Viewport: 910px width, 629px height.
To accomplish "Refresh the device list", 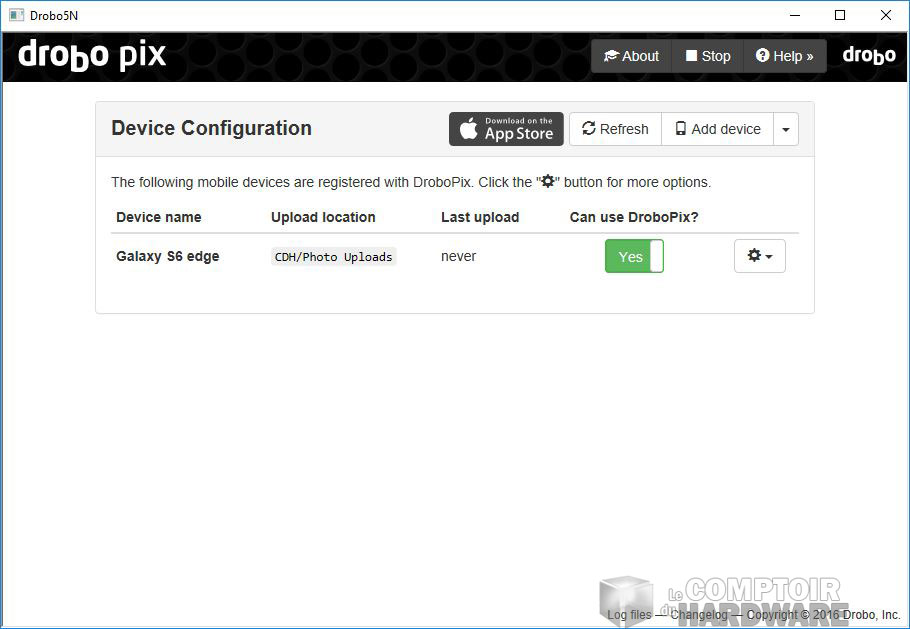I will tap(615, 129).
